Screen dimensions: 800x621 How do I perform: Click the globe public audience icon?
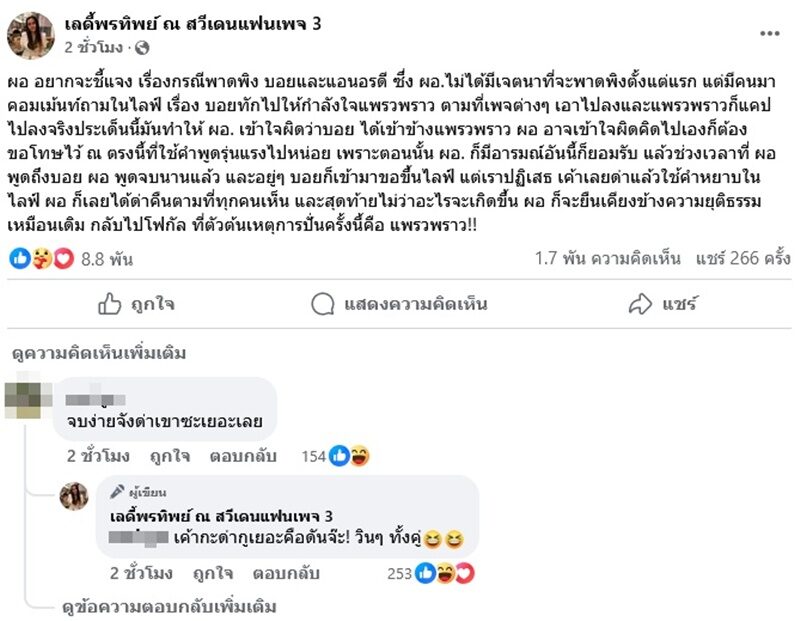pyautogui.click(x=141, y=47)
